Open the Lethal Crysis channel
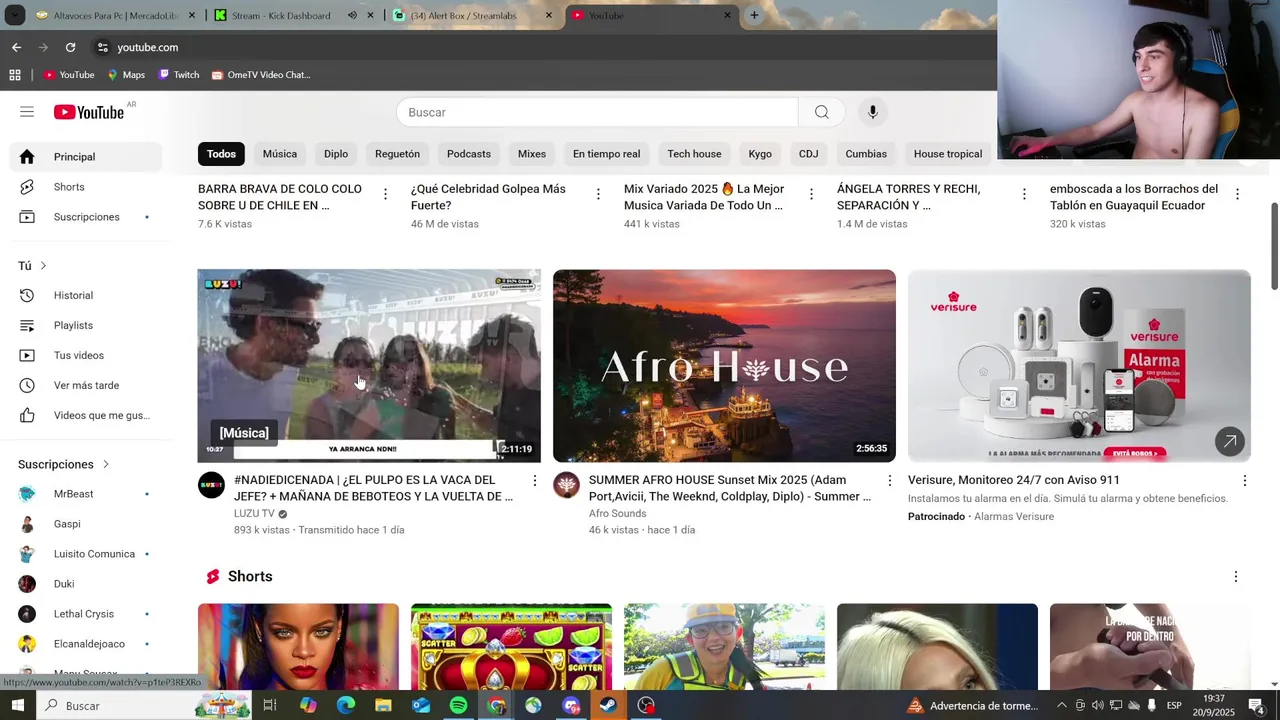 coord(86,614)
